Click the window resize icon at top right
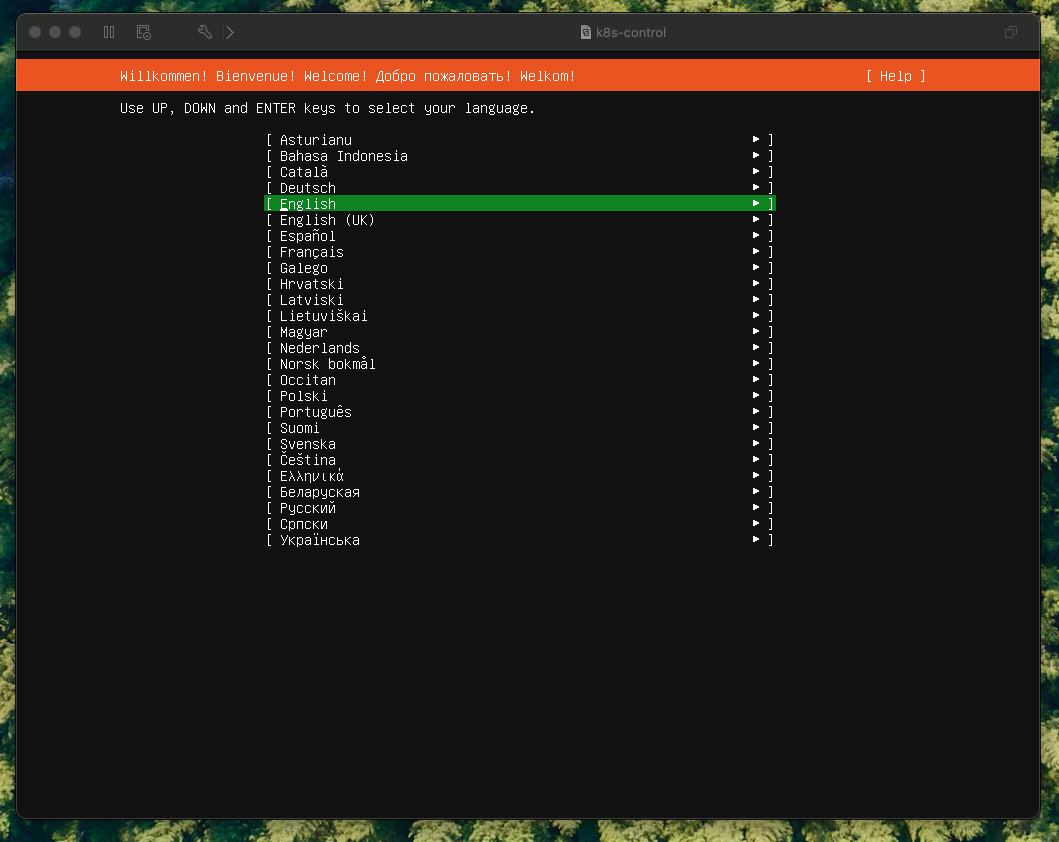Viewport: 1059px width, 842px height. tap(1011, 32)
